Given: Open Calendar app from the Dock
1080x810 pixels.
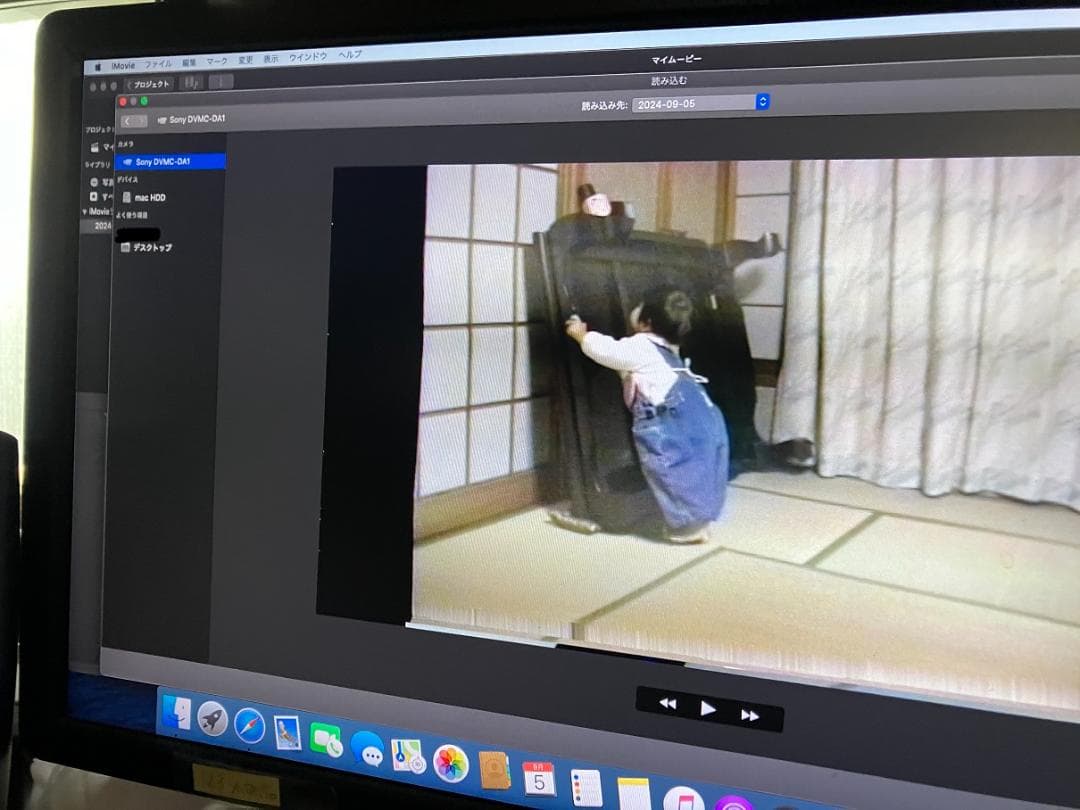Looking at the screenshot, I should coord(538,778).
